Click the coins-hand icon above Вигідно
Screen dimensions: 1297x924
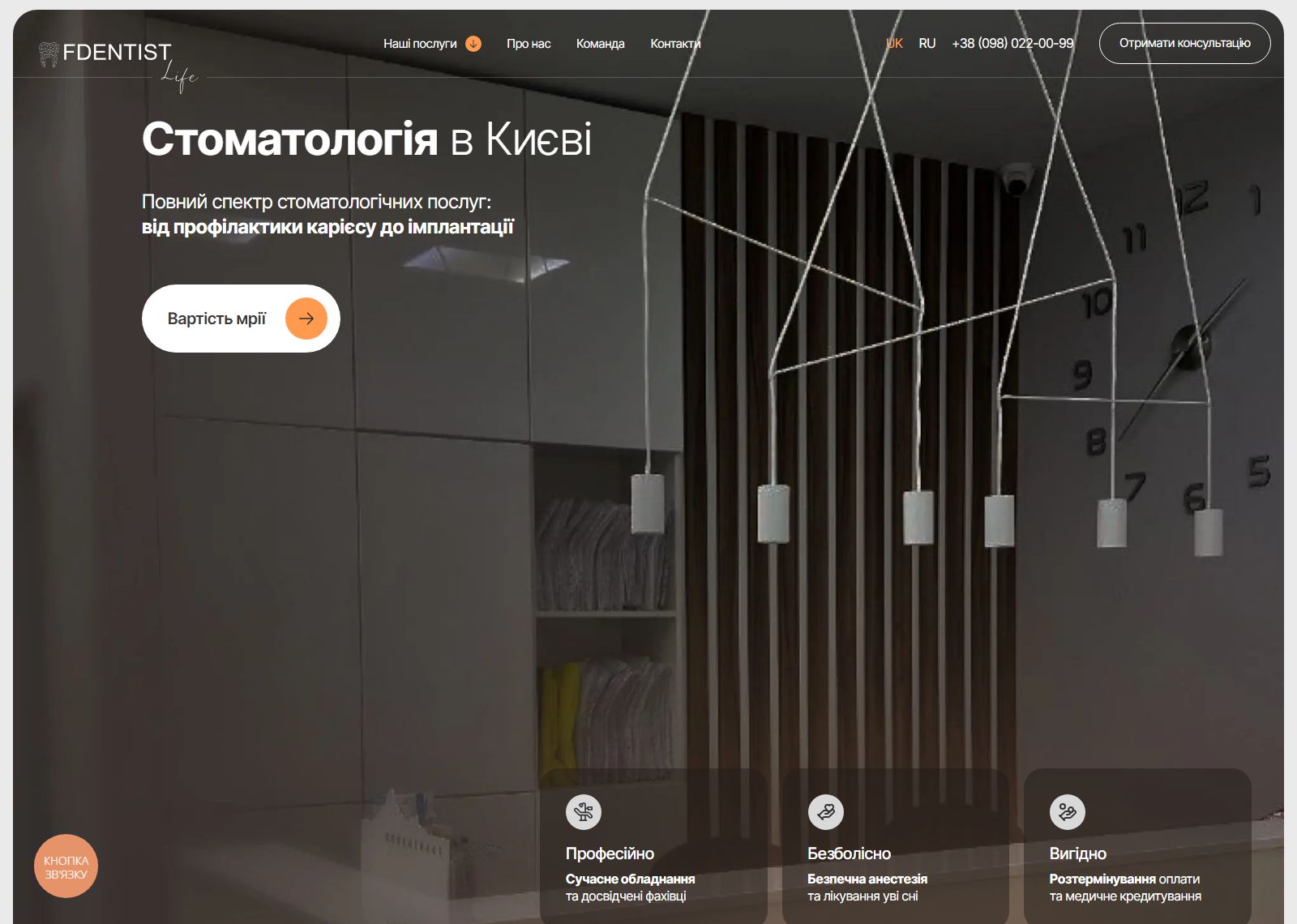pos(1067,811)
